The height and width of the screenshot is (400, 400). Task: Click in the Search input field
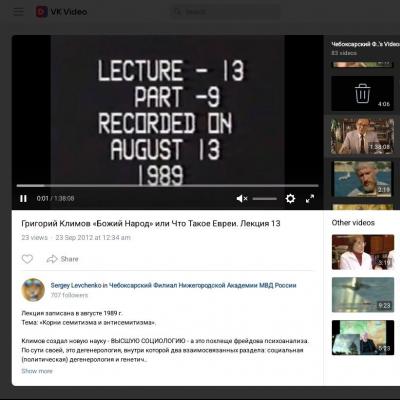227,12
